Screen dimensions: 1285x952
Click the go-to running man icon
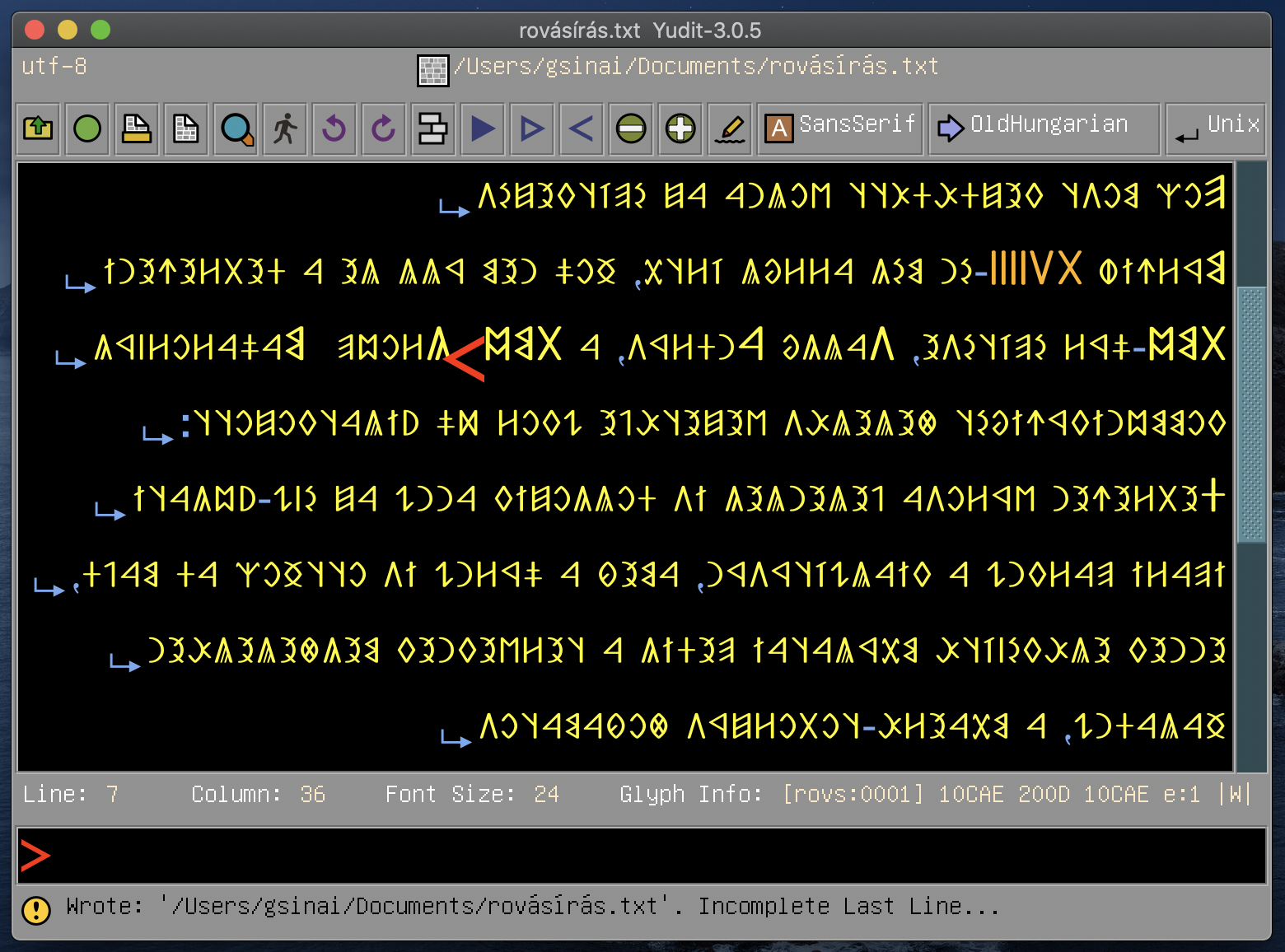click(285, 128)
